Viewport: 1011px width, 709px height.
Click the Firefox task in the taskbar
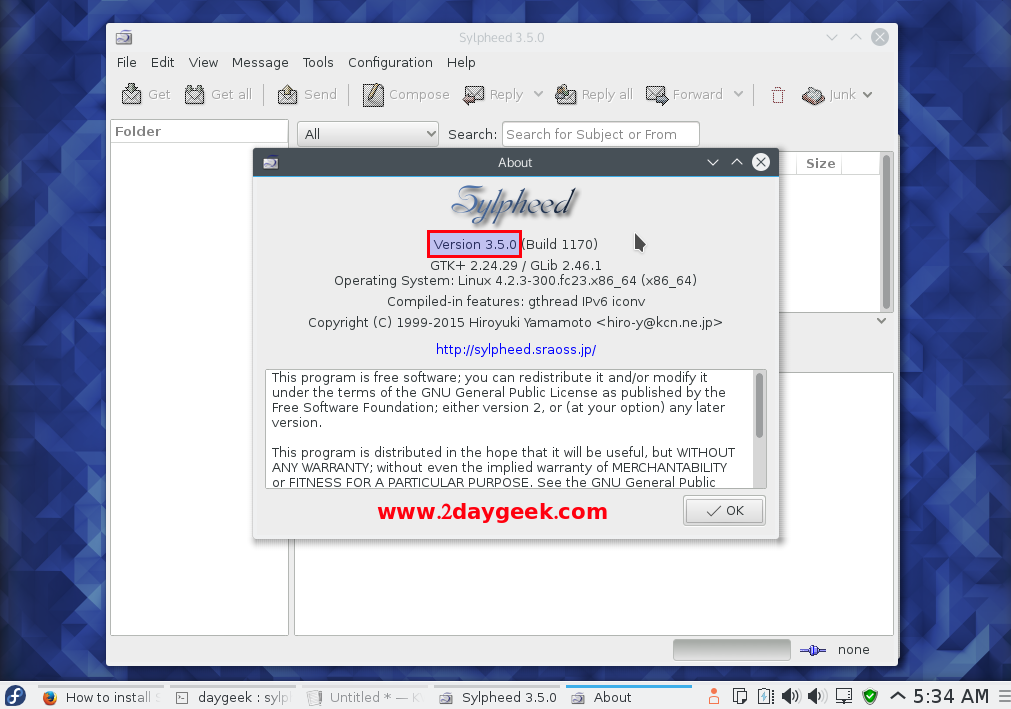(x=101, y=697)
